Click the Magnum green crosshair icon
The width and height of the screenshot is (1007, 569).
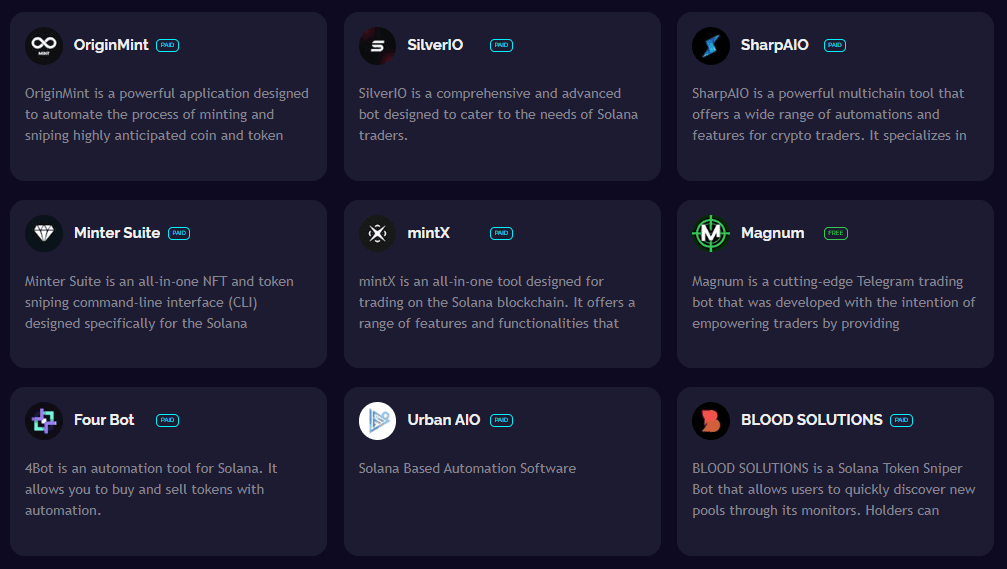(x=711, y=233)
